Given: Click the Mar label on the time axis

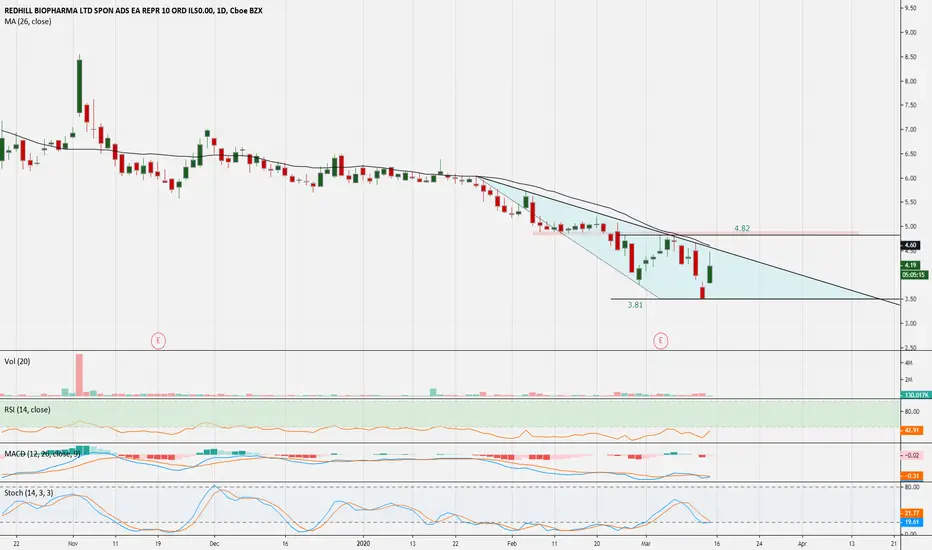Looking at the screenshot, I should click(646, 543).
